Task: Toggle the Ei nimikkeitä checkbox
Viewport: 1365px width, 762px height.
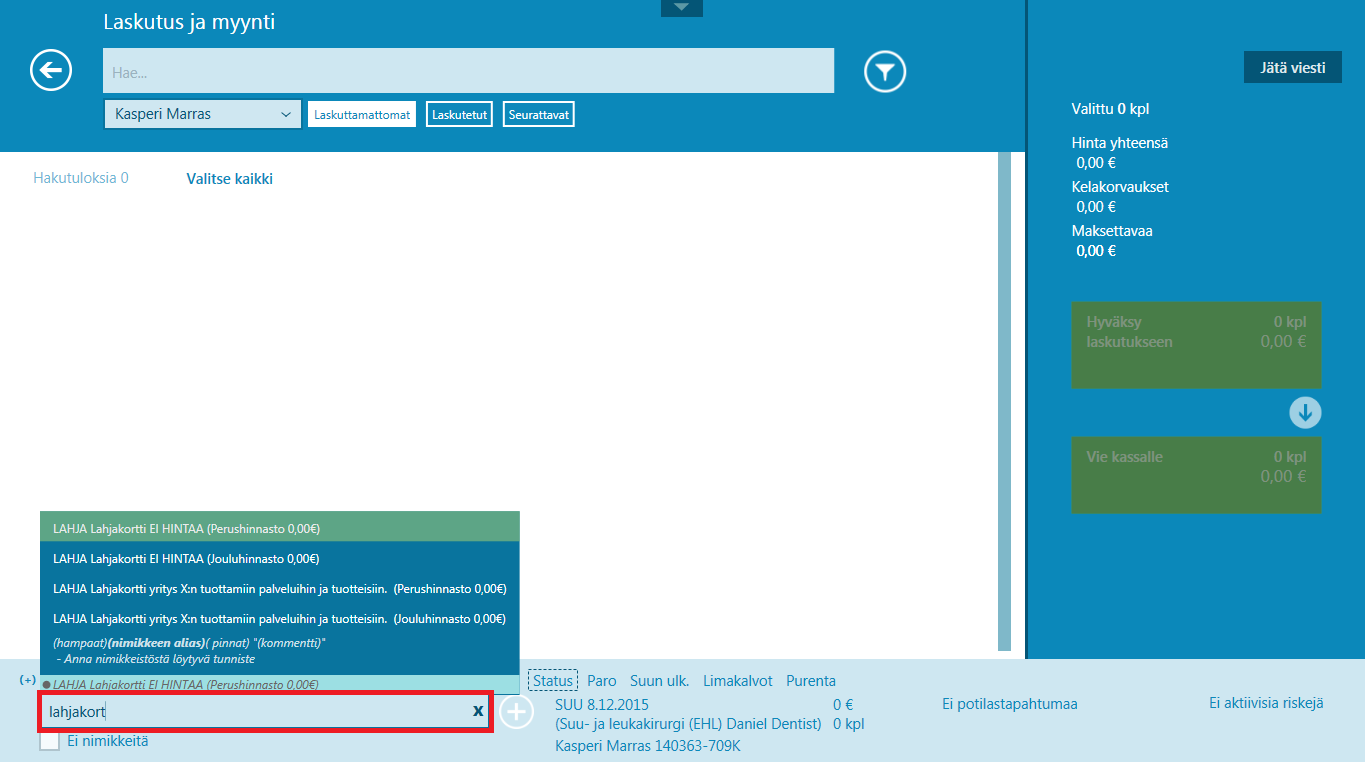Action: coord(50,741)
